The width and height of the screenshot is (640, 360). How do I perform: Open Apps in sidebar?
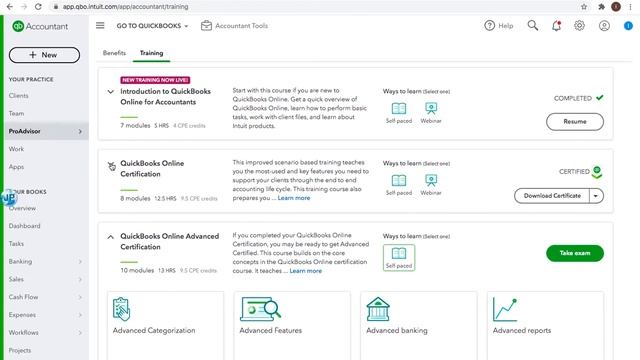(x=16, y=167)
